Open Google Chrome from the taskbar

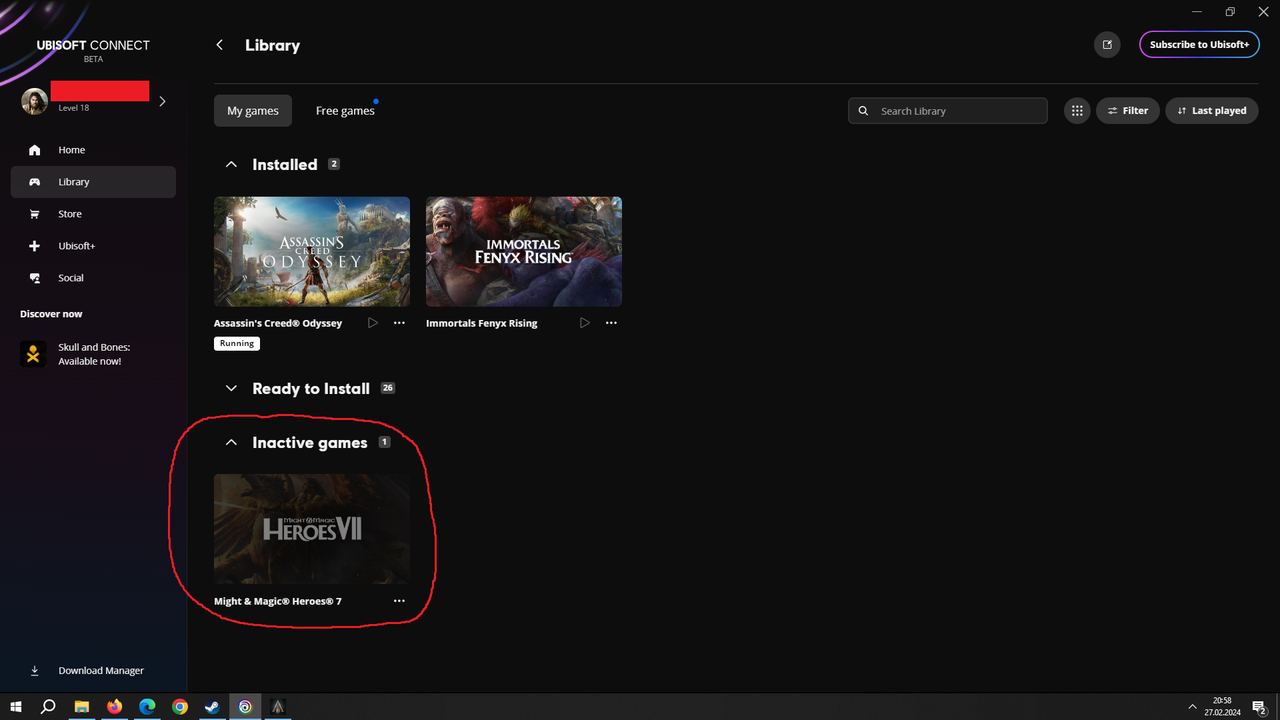[180, 706]
